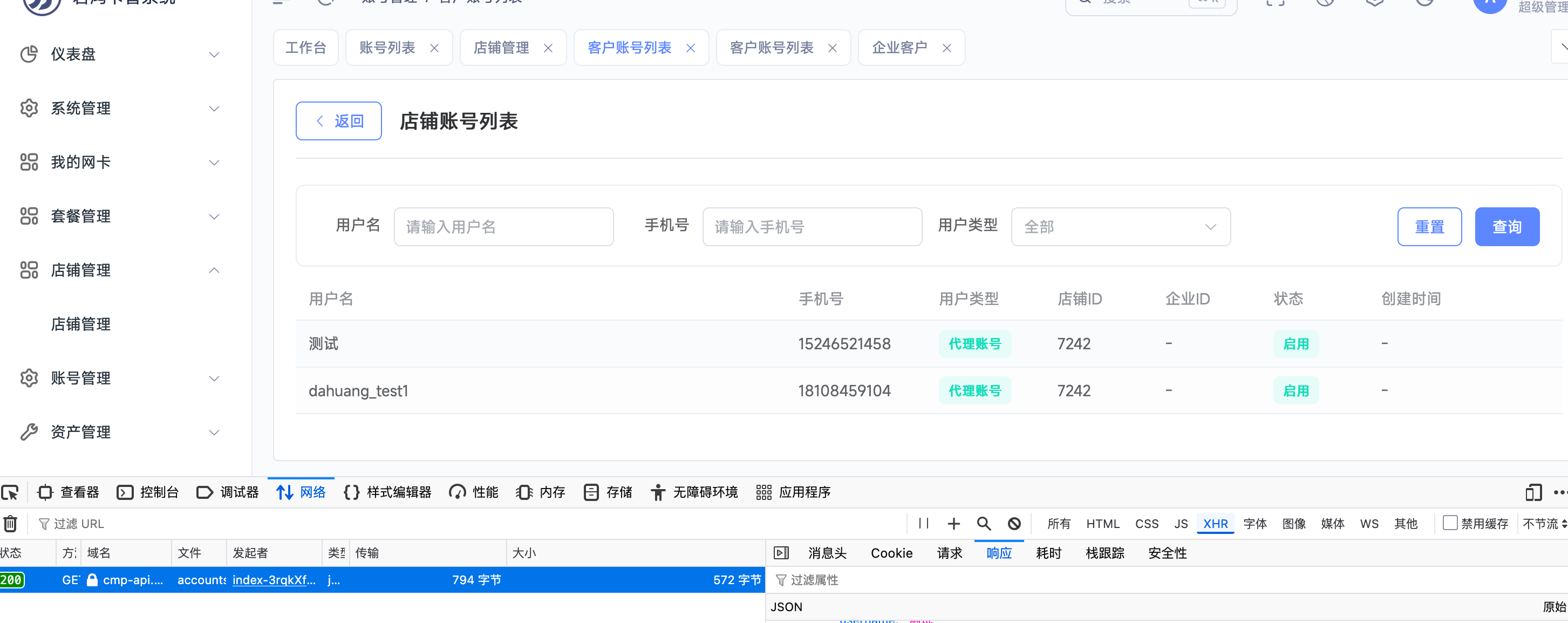
Task: Click the request blocking icon
Action: [x=1014, y=524]
